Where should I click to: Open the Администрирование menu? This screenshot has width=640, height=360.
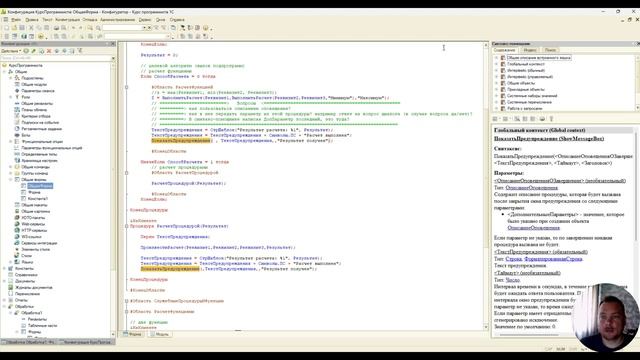point(117,20)
